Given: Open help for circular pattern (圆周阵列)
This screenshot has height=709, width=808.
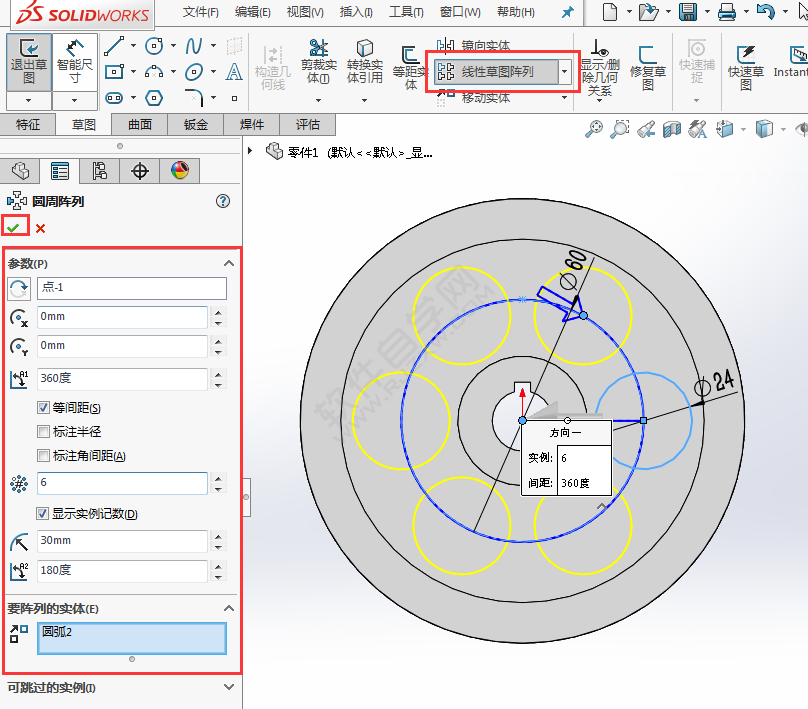Looking at the screenshot, I should [x=223, y=201].
